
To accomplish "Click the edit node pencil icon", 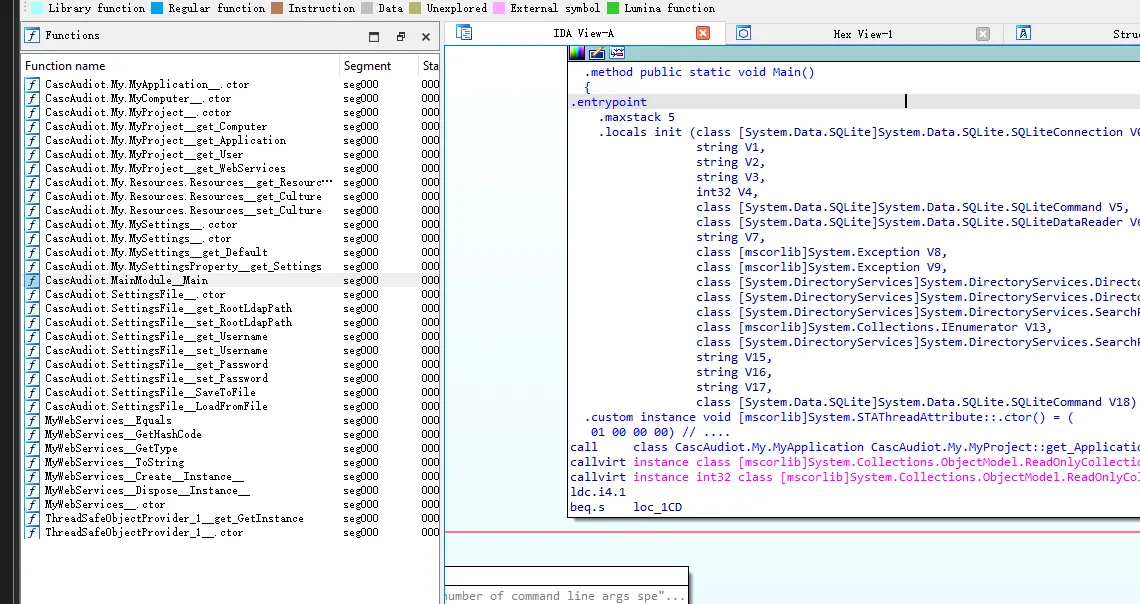I will (x=597, y=52).
